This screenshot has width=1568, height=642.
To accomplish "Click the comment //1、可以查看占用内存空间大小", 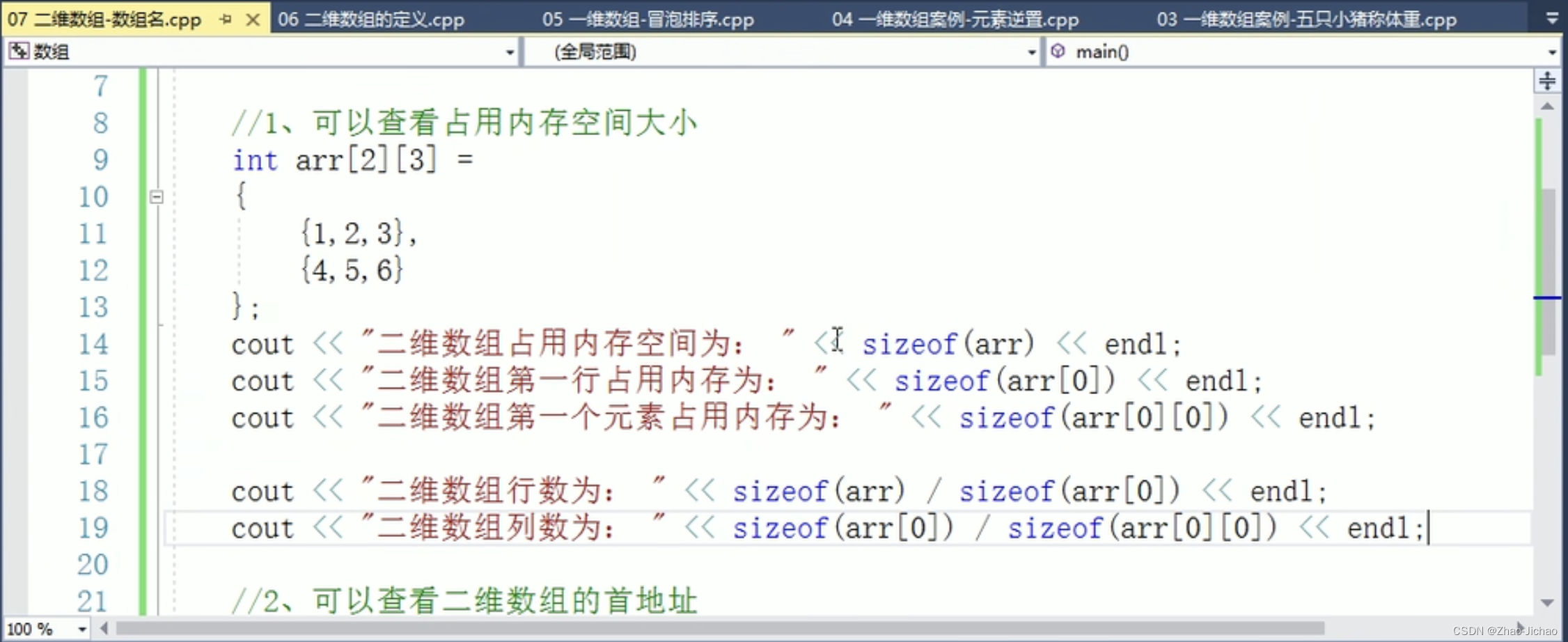I will (464, 123).
